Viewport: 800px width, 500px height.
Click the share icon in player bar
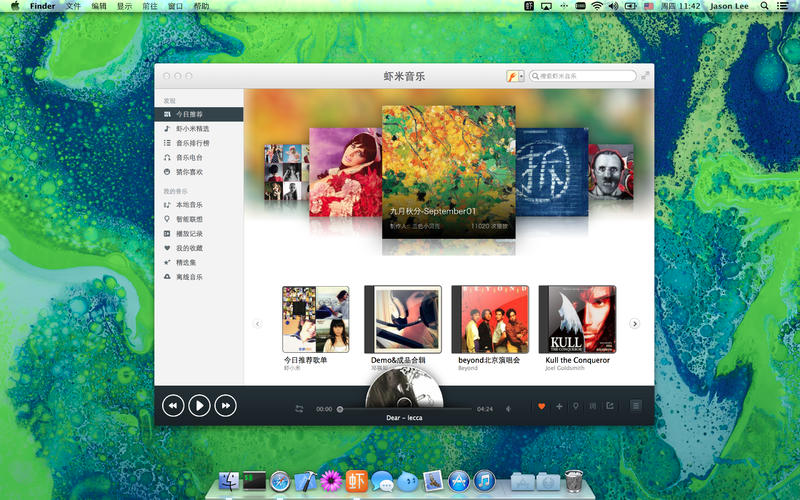click(x=610, y=406)
